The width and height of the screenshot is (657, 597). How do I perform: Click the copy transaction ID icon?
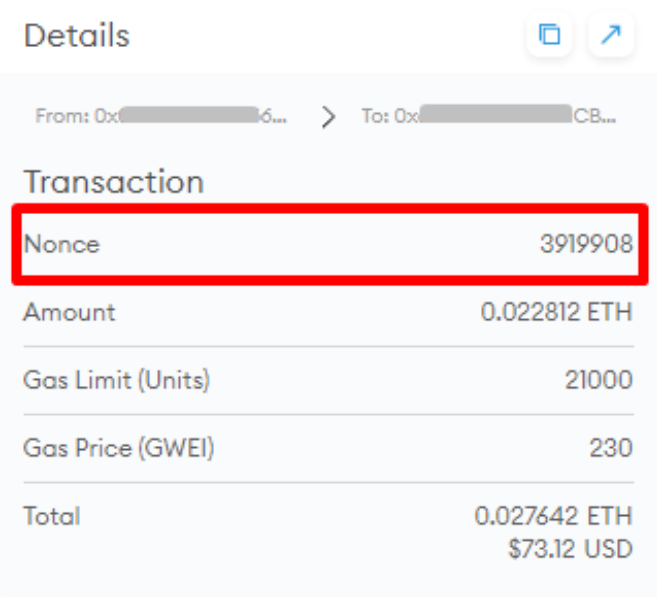[549, 36]
